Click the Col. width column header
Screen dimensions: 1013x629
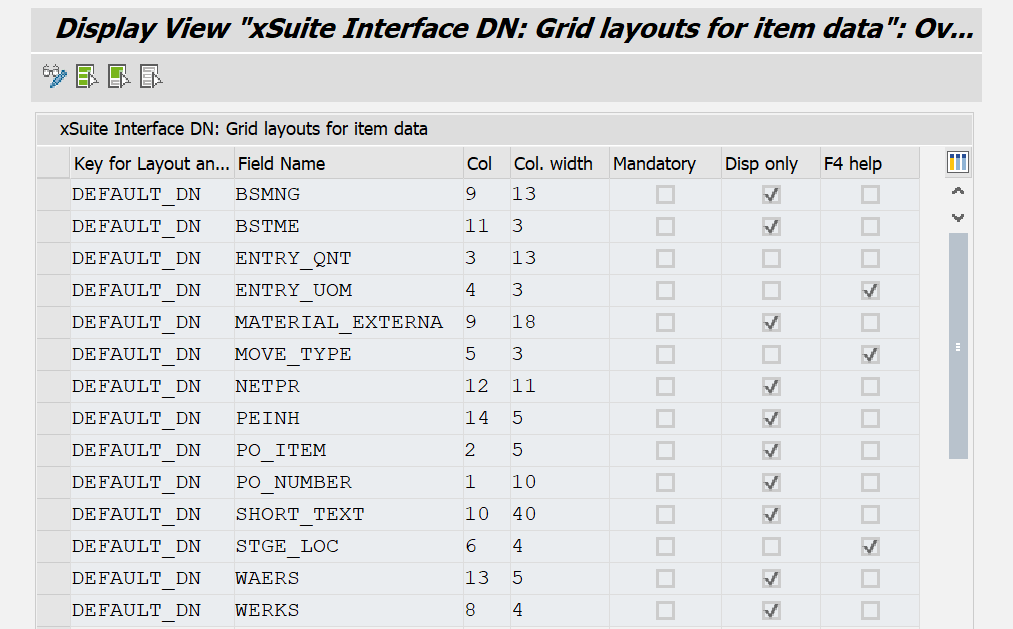pos(553,163)
